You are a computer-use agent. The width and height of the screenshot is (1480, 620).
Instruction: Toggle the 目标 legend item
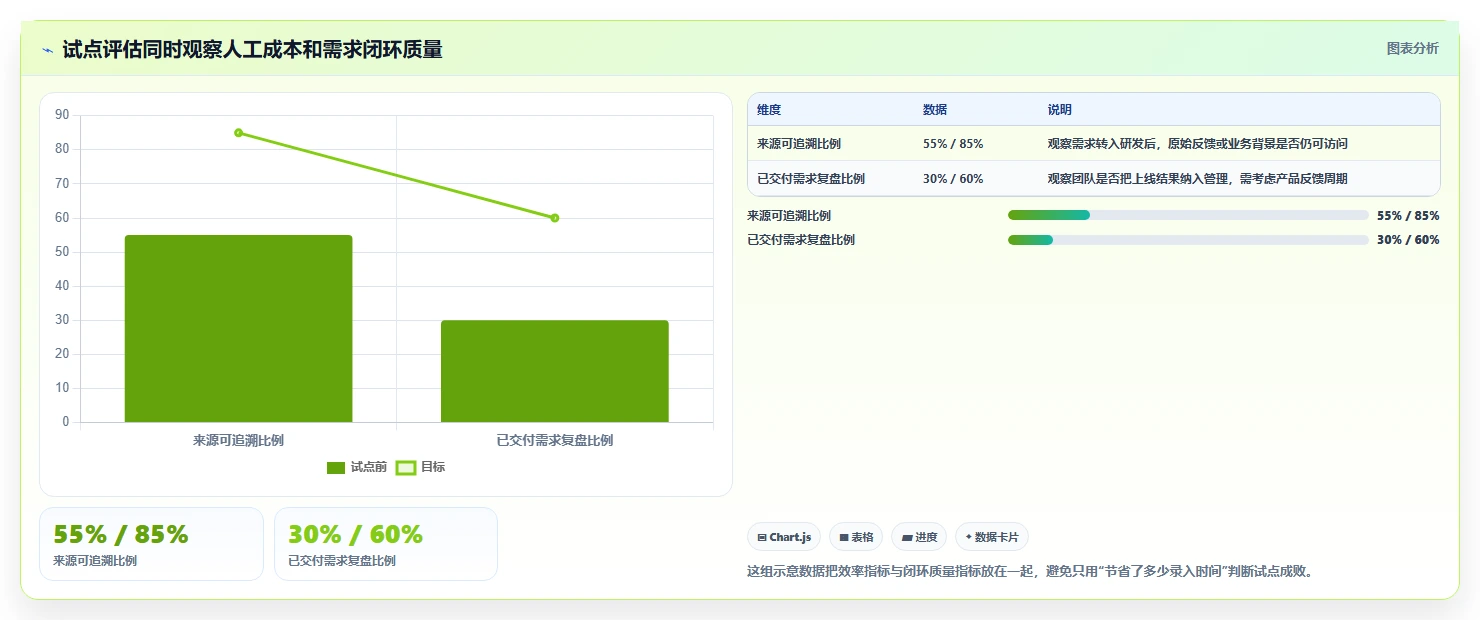[x=420, y=467]
